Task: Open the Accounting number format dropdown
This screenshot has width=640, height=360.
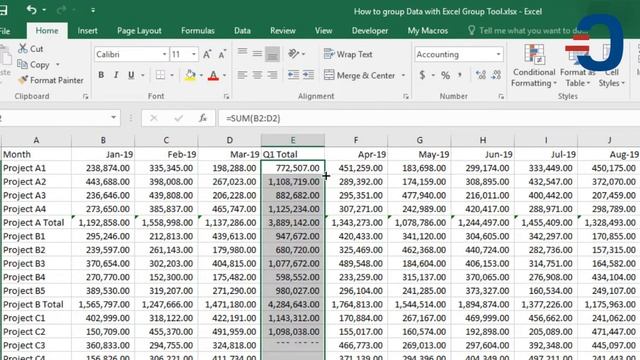Action: click(498, 54)
